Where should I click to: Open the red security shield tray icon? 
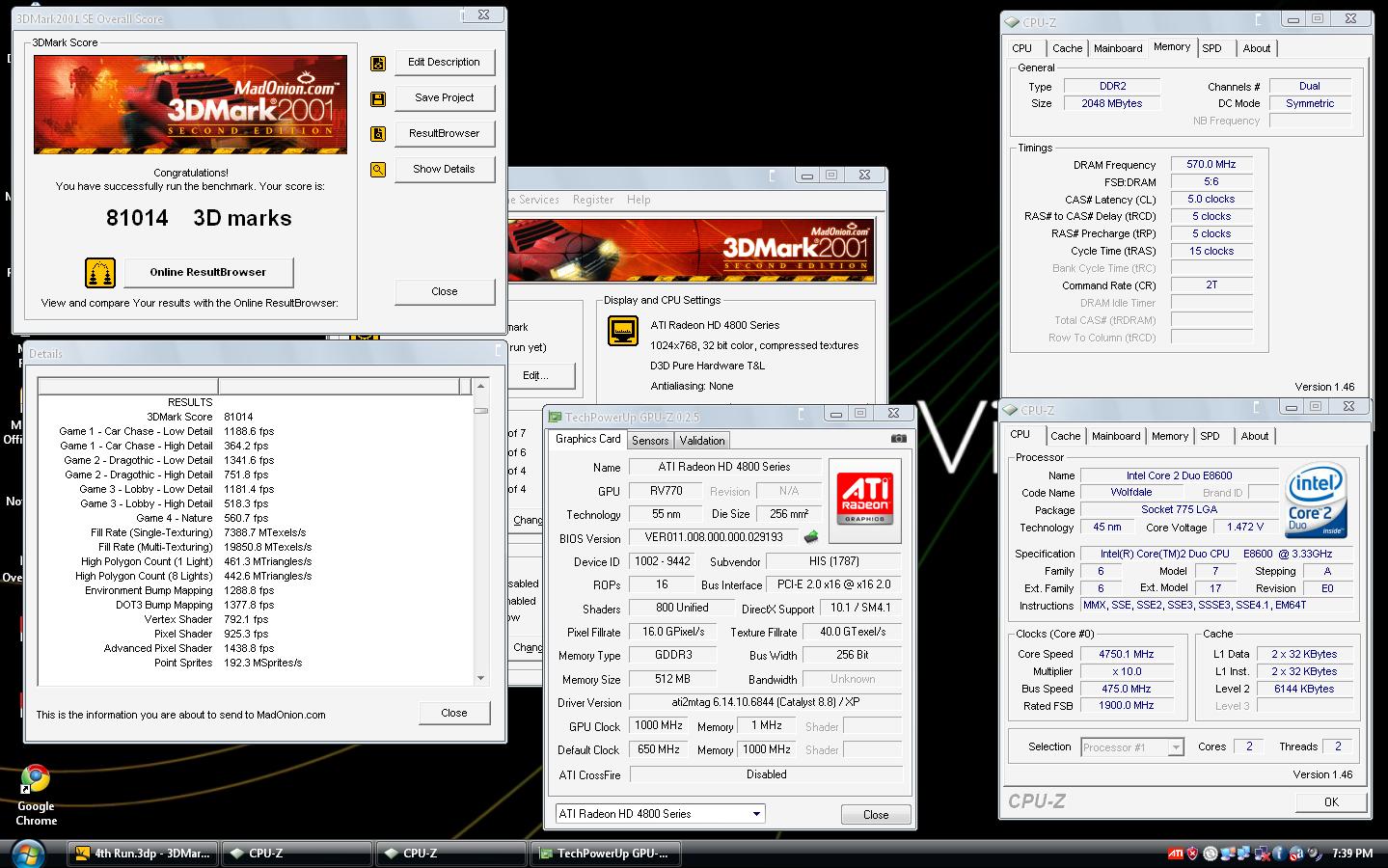click(x=1192, y=854)
